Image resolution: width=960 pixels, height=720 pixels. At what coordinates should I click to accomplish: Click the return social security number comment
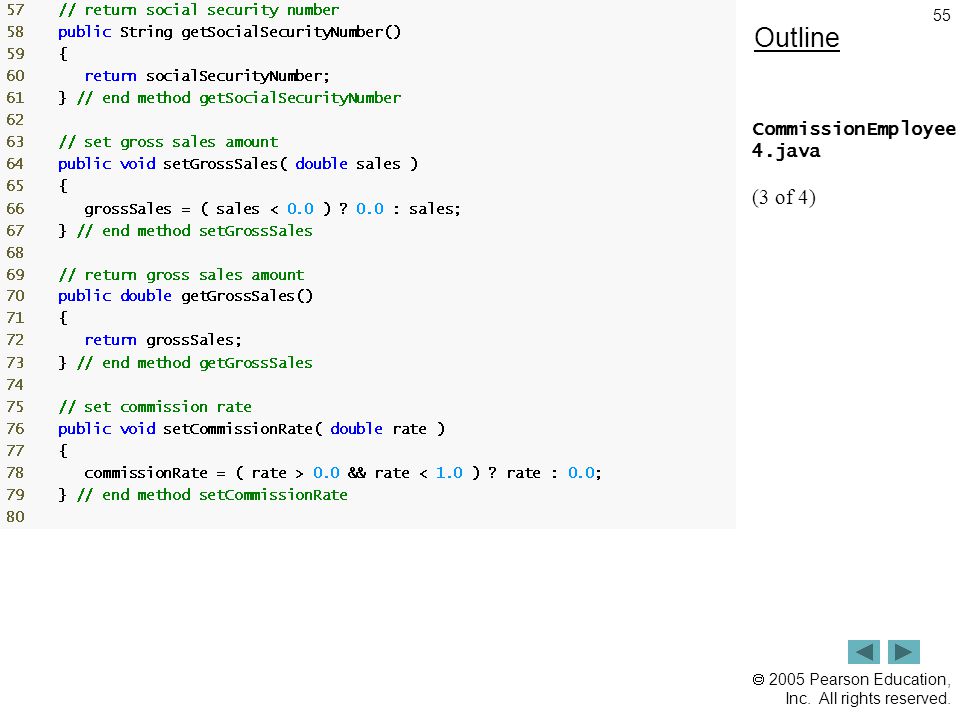point(199,10)
